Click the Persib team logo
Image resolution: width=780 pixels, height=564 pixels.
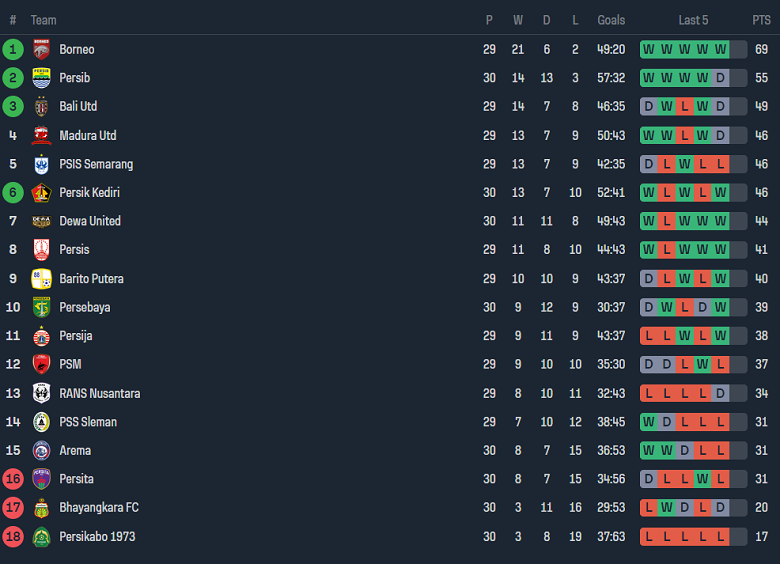pyautogui.click(x=41, y=78)
